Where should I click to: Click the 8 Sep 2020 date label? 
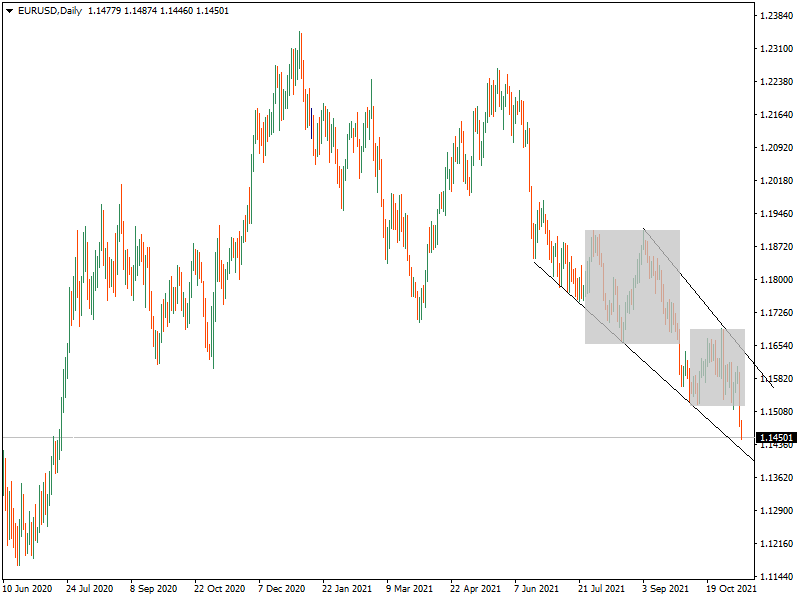point(153,589)
